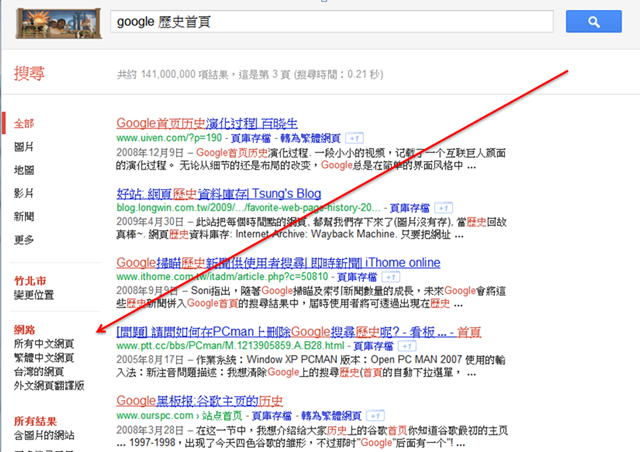The height and width of the screenshot is (452, 640).
Task: Click +1 button on the uiven.com result
Action: [x=354, y=138]
